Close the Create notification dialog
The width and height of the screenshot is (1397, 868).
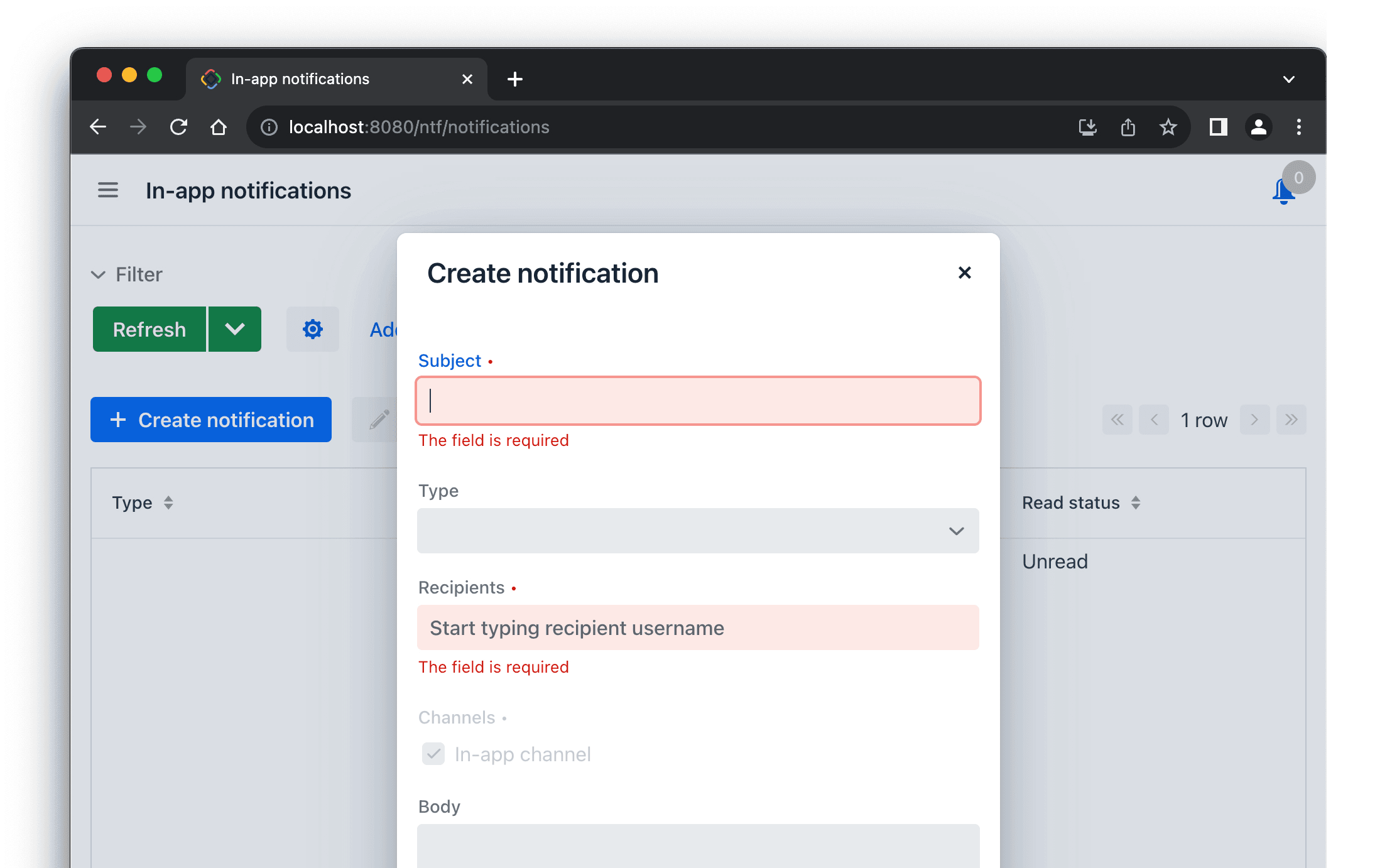point(964,273)
